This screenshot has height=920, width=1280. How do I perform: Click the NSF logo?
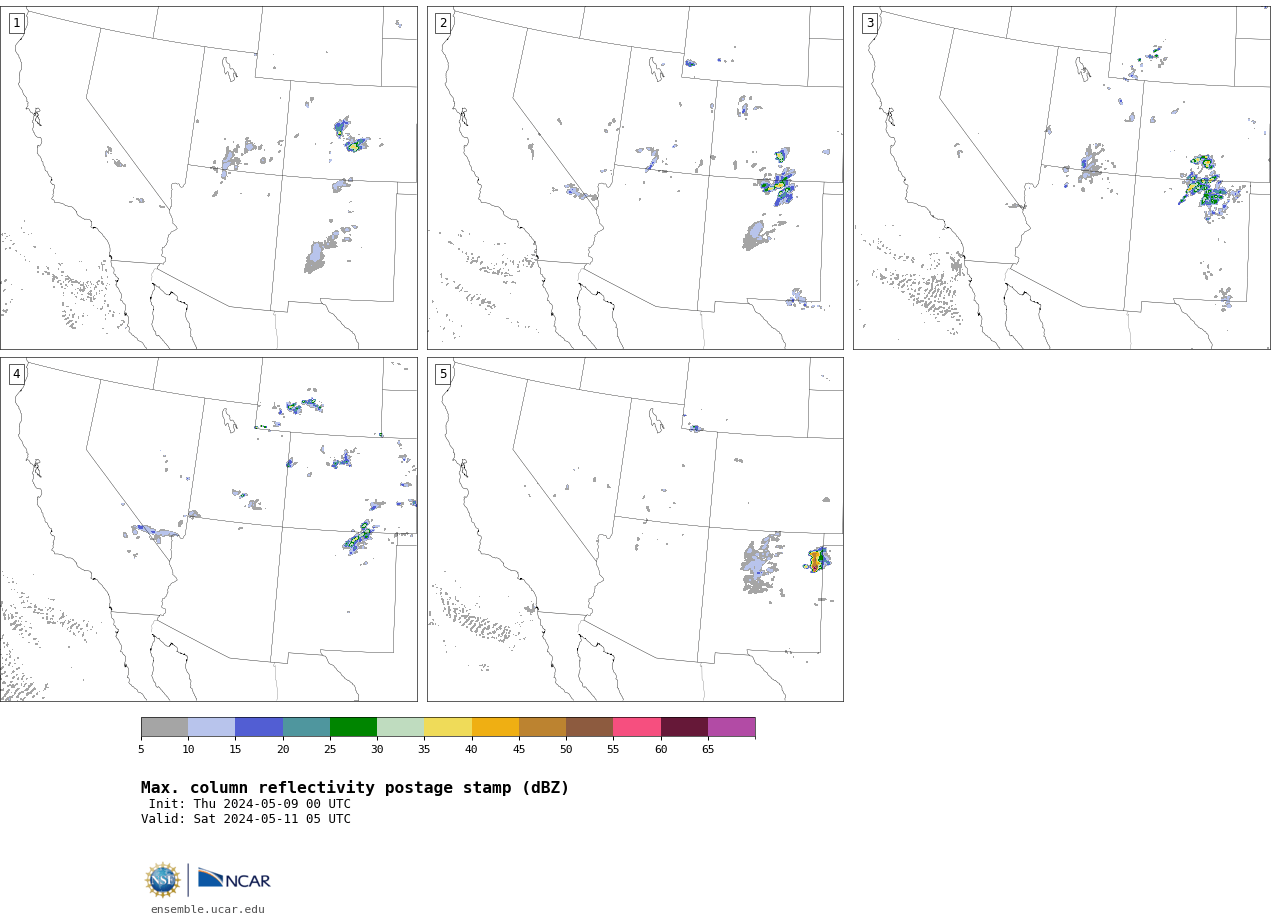tap(163, 880)
